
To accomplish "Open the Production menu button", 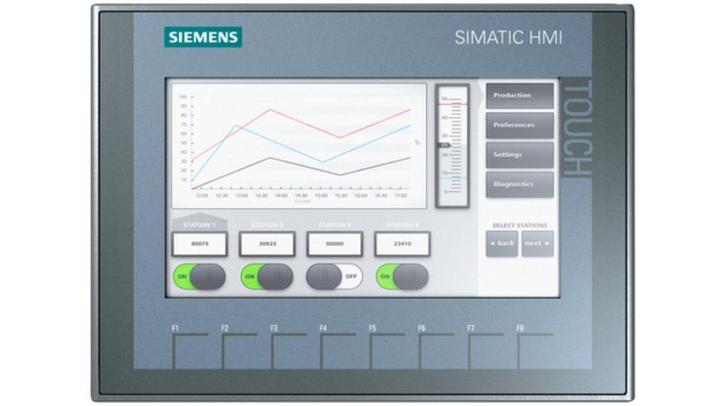I will [519, 96].
